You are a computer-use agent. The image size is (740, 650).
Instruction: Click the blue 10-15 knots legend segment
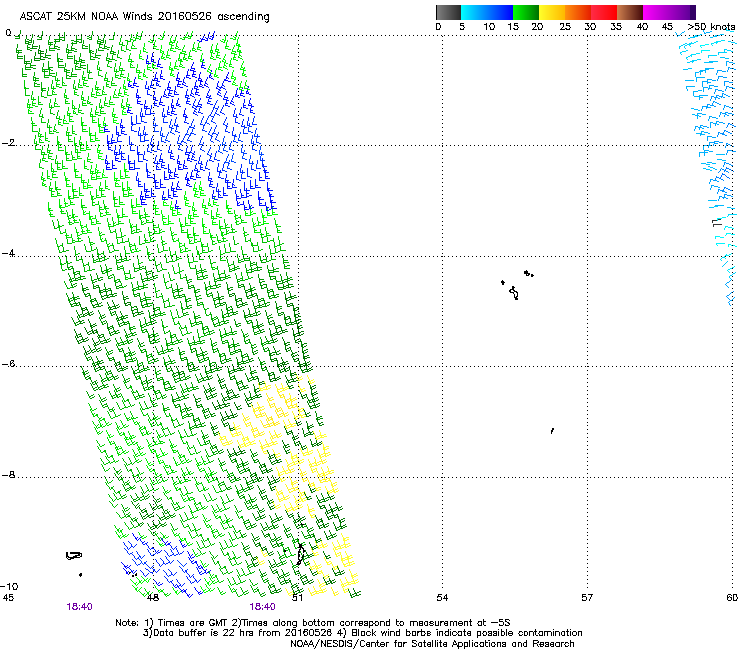(x=500, y=12)
